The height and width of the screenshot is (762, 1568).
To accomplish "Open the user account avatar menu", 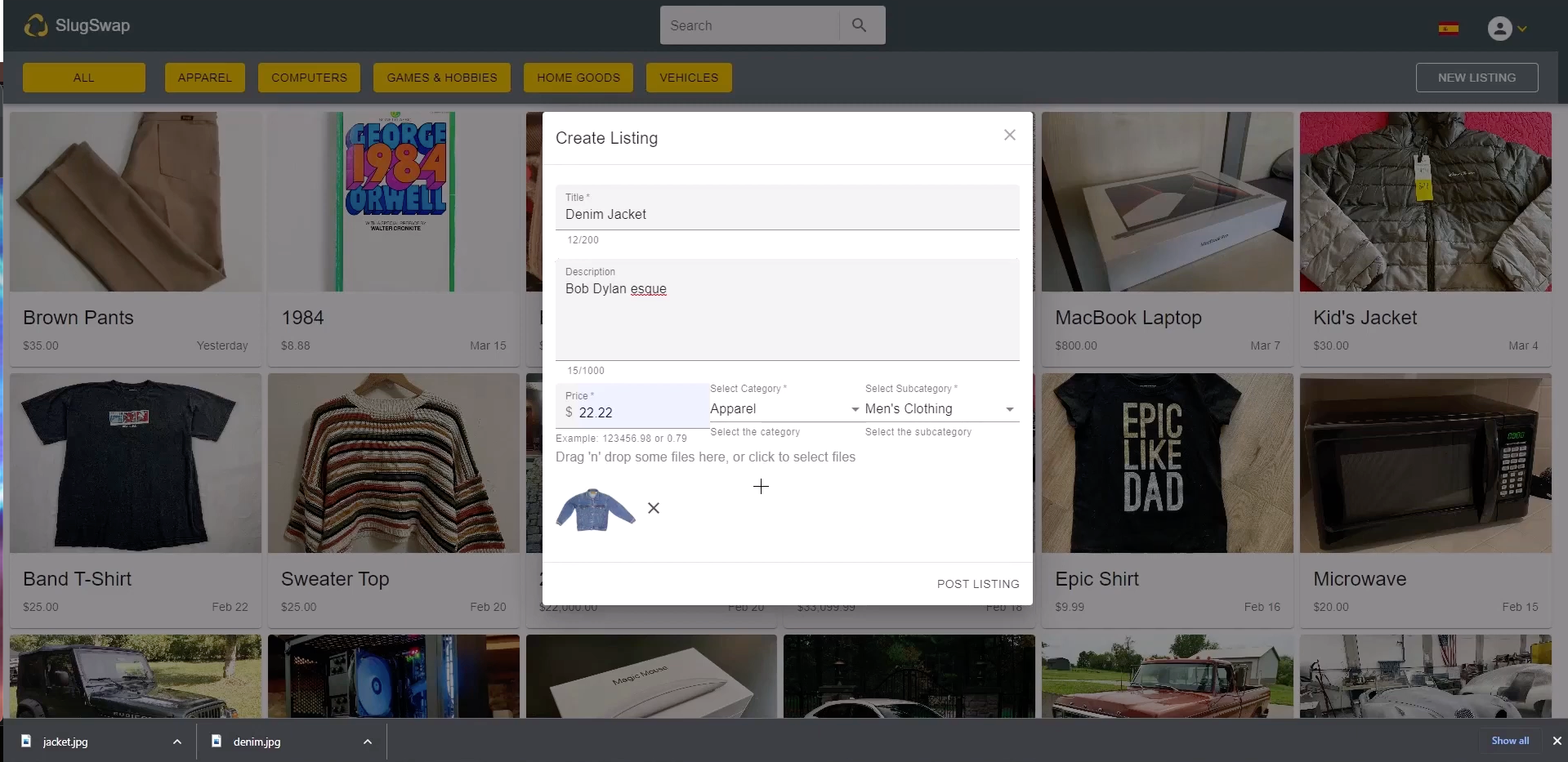I will [1500, 29].
